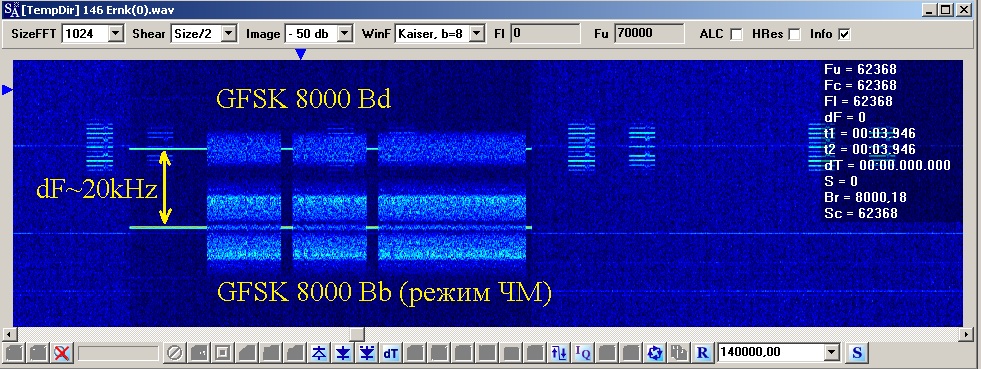Enable the ALC checkbox

pos(736,34)
